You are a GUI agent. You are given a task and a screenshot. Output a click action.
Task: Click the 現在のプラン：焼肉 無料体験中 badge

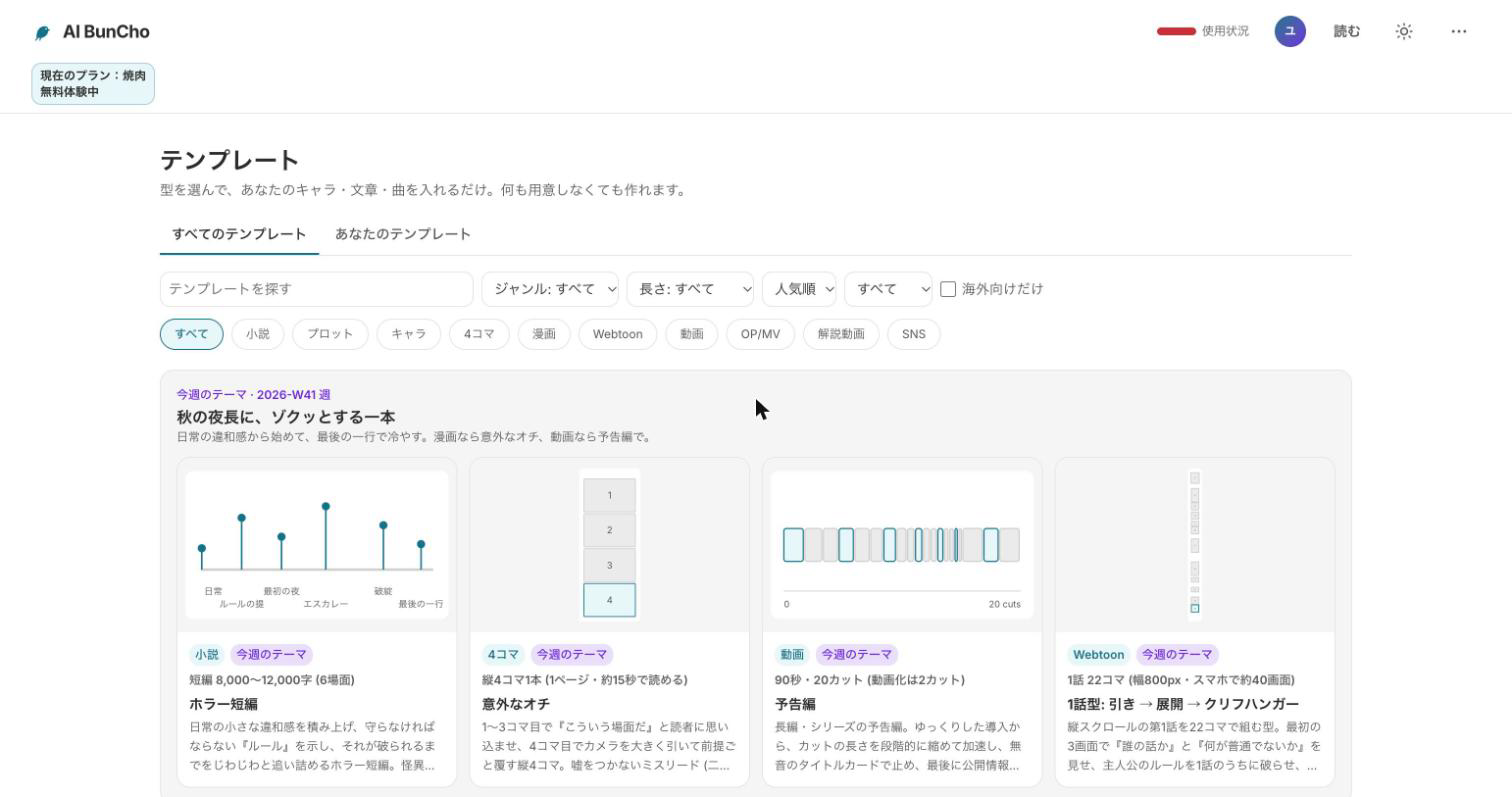(x=93, y=84)
